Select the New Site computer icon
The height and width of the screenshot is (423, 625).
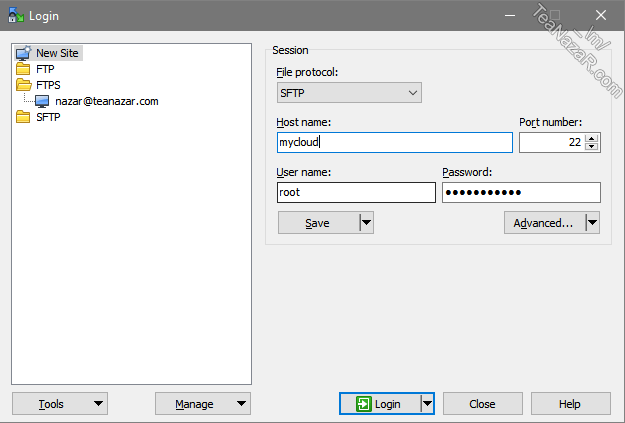point(24,53)
